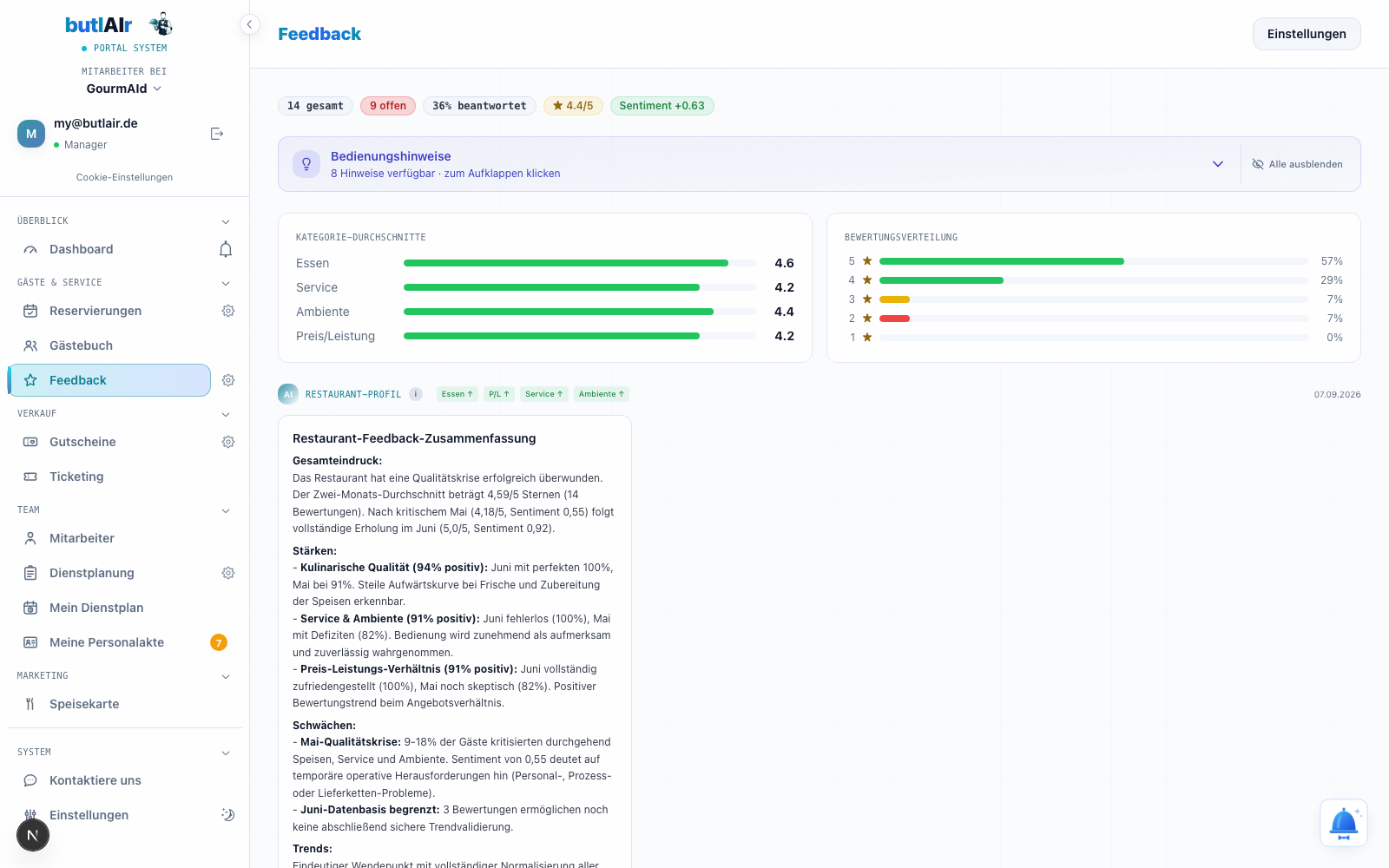Collapse the System section
Image resolution: width=1389 pixels, height=868 pixels.
coord(226,753)
